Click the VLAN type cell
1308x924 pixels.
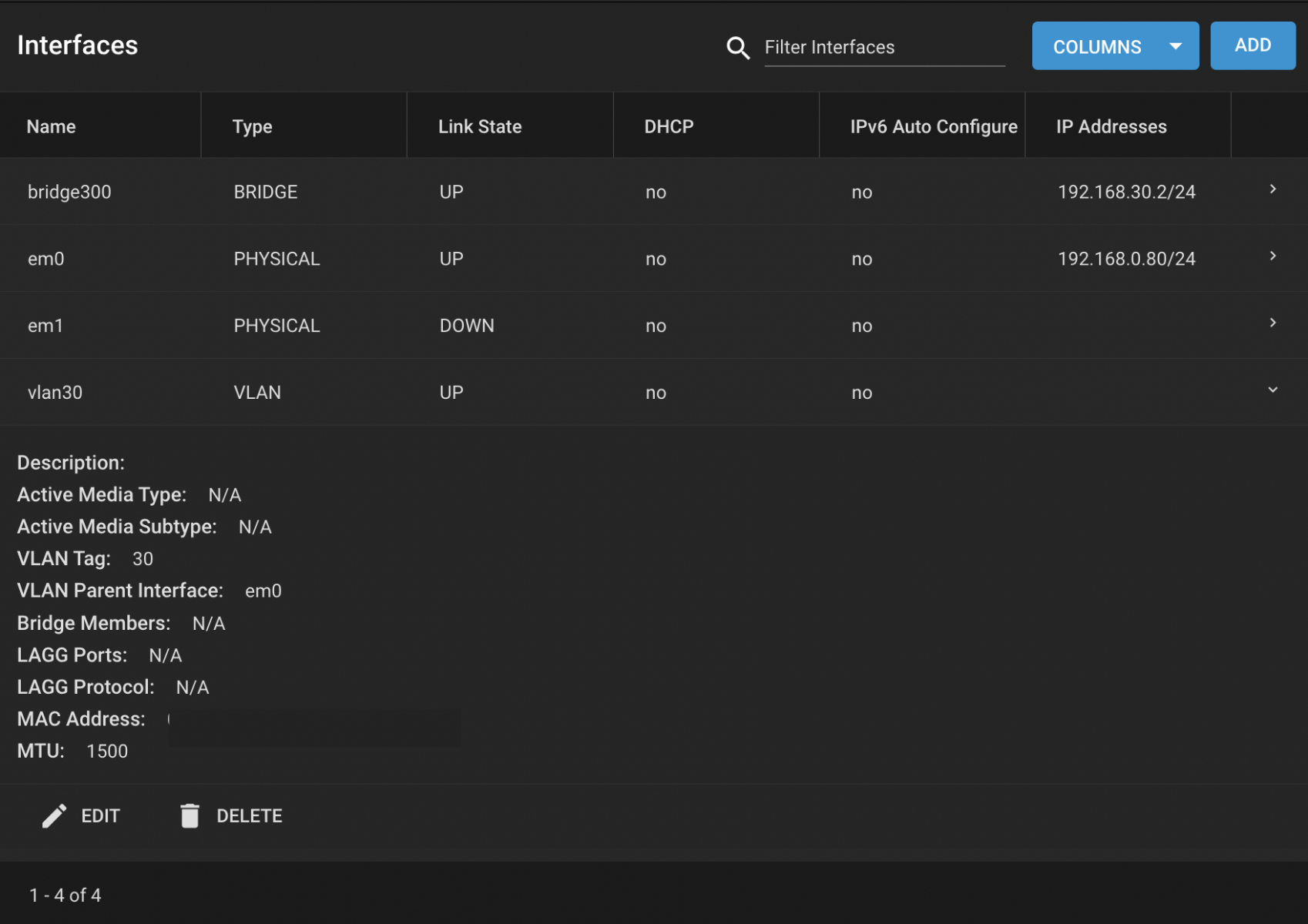pyautogui.click(x=257, y=393)
